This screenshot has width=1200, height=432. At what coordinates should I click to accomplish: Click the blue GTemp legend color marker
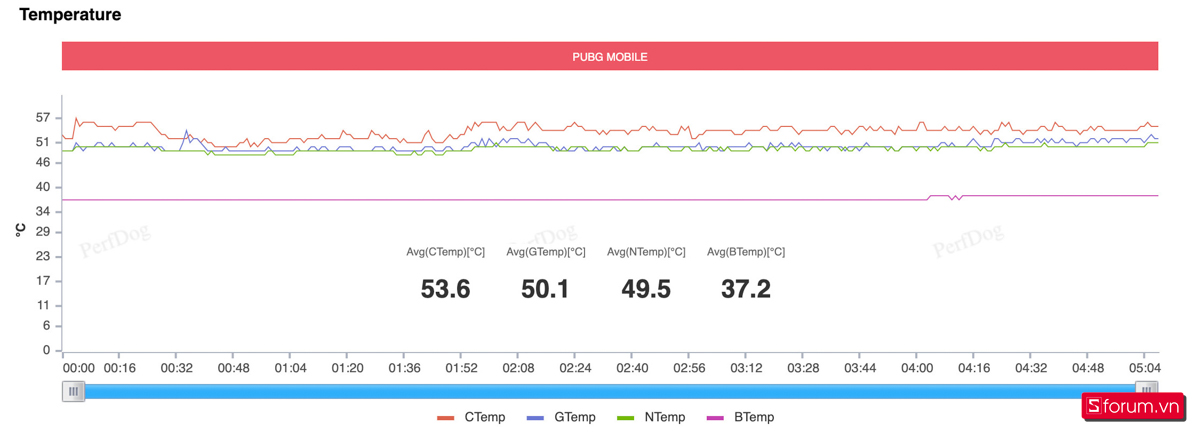coord(535,417)
